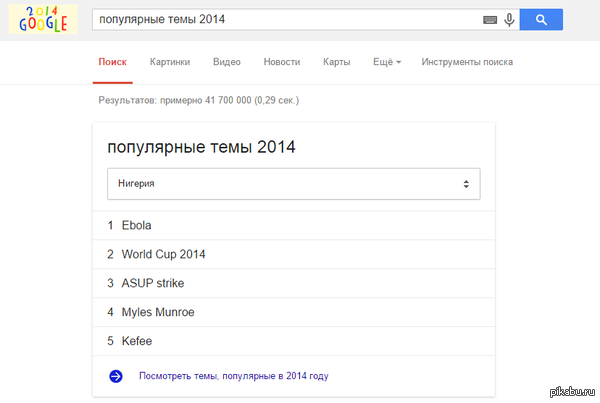The width and height of the screenshot is (600, 403).
Task: Expand the Ещё dropdown menu
Action: (387, 62)
